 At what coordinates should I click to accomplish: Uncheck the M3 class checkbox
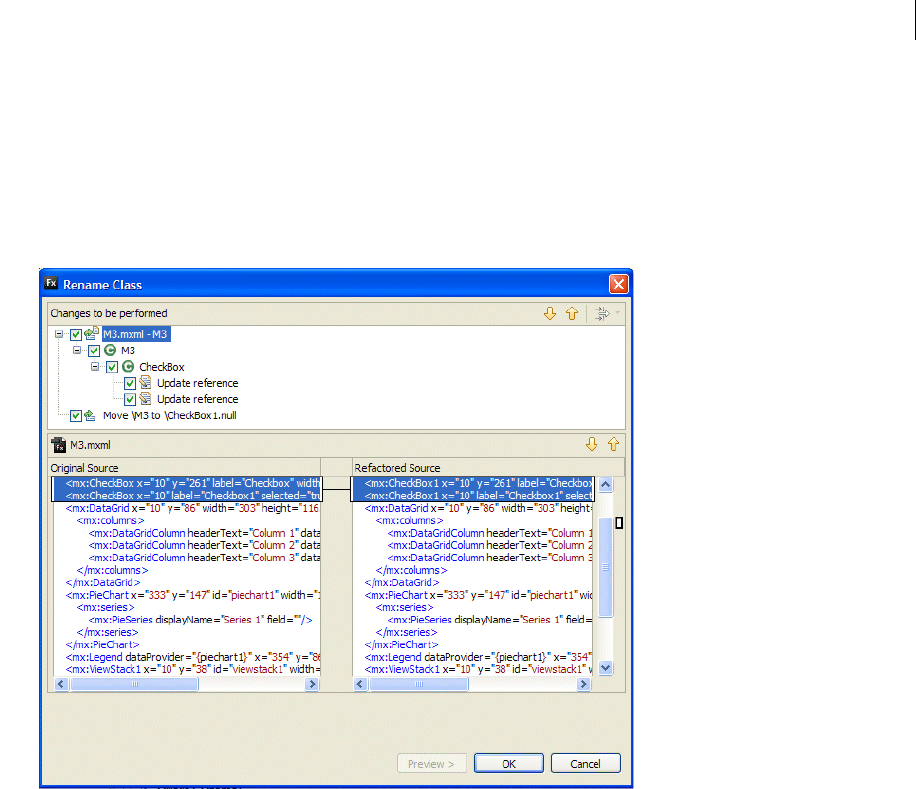[x=94, y=351]
